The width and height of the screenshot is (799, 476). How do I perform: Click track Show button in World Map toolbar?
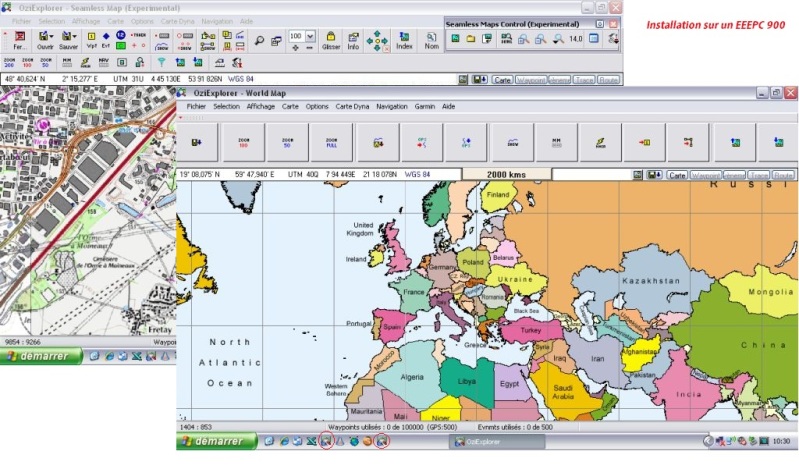pyautogui.click(x=513, y=143)
